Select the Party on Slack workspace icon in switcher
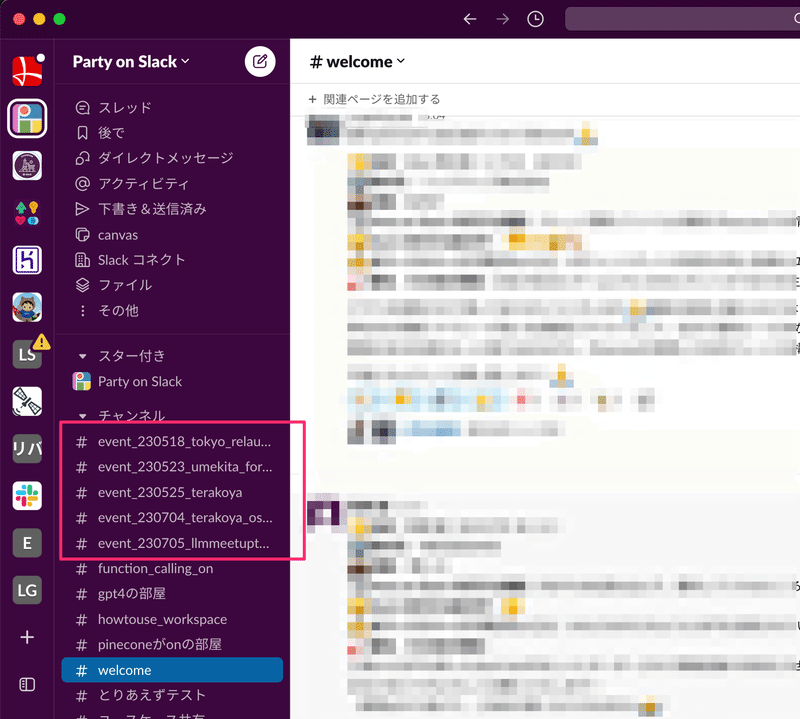 point(27,118)
